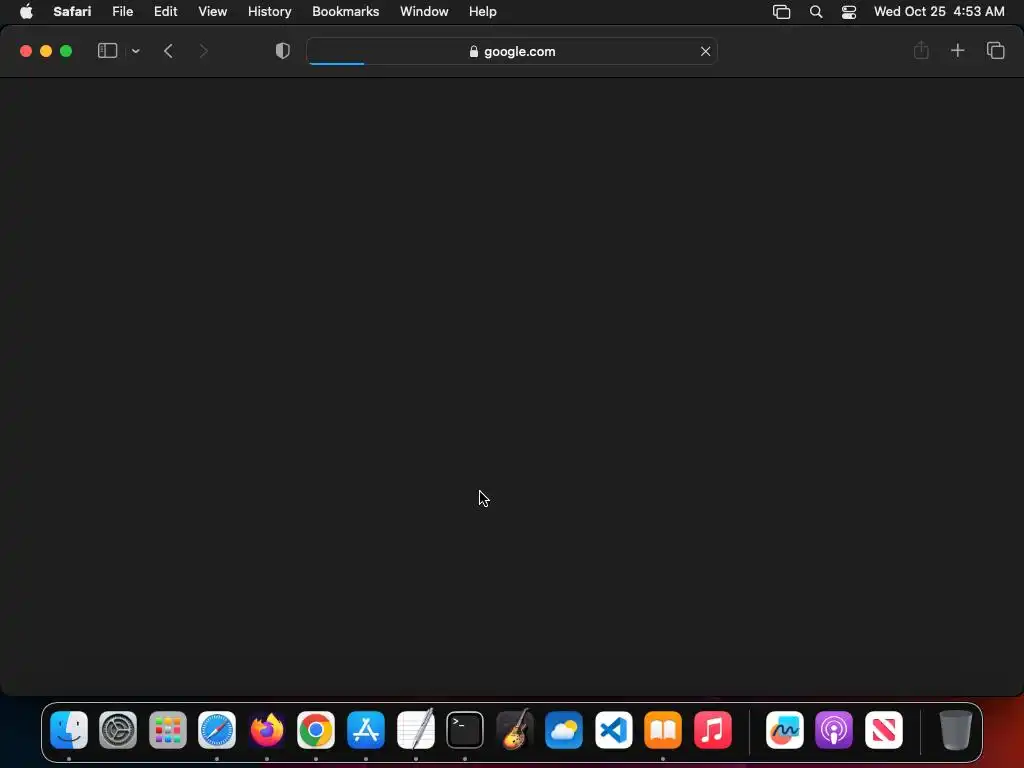1024x768 pixels.
Task: Close the Safari window red button
Action: click(x=26, y=51)
